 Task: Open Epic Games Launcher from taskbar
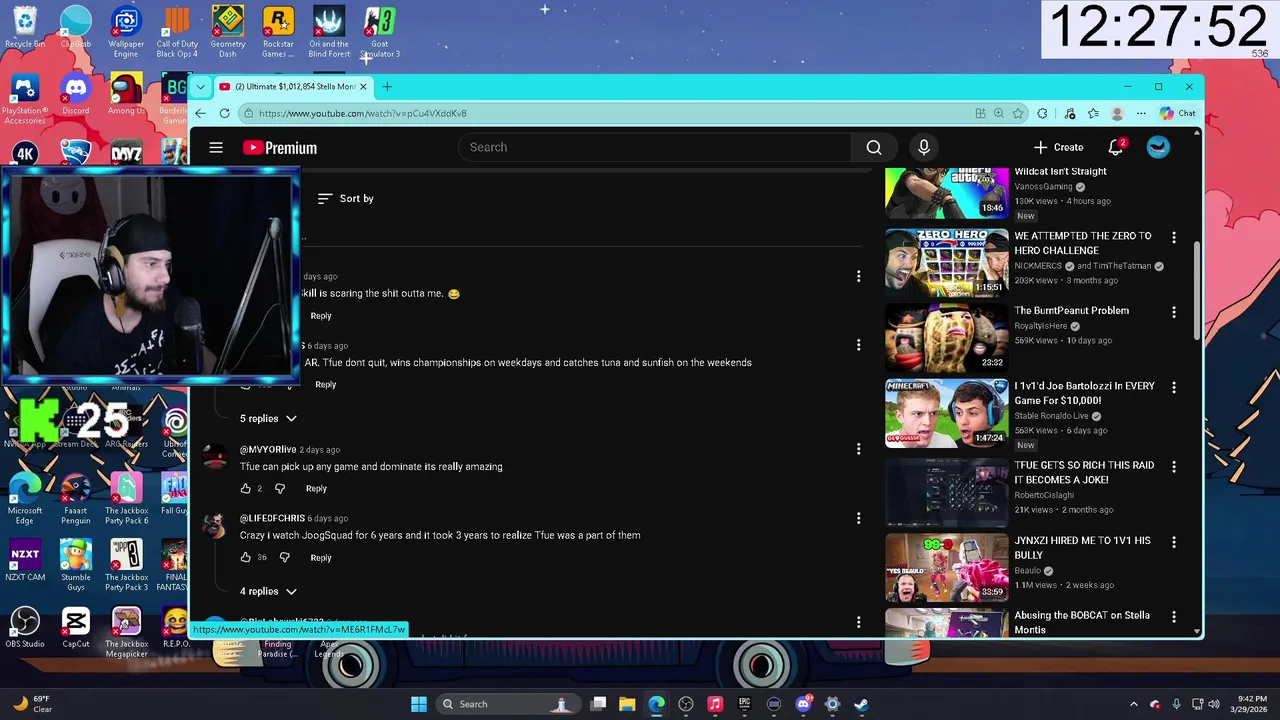(x=744, y=704)
